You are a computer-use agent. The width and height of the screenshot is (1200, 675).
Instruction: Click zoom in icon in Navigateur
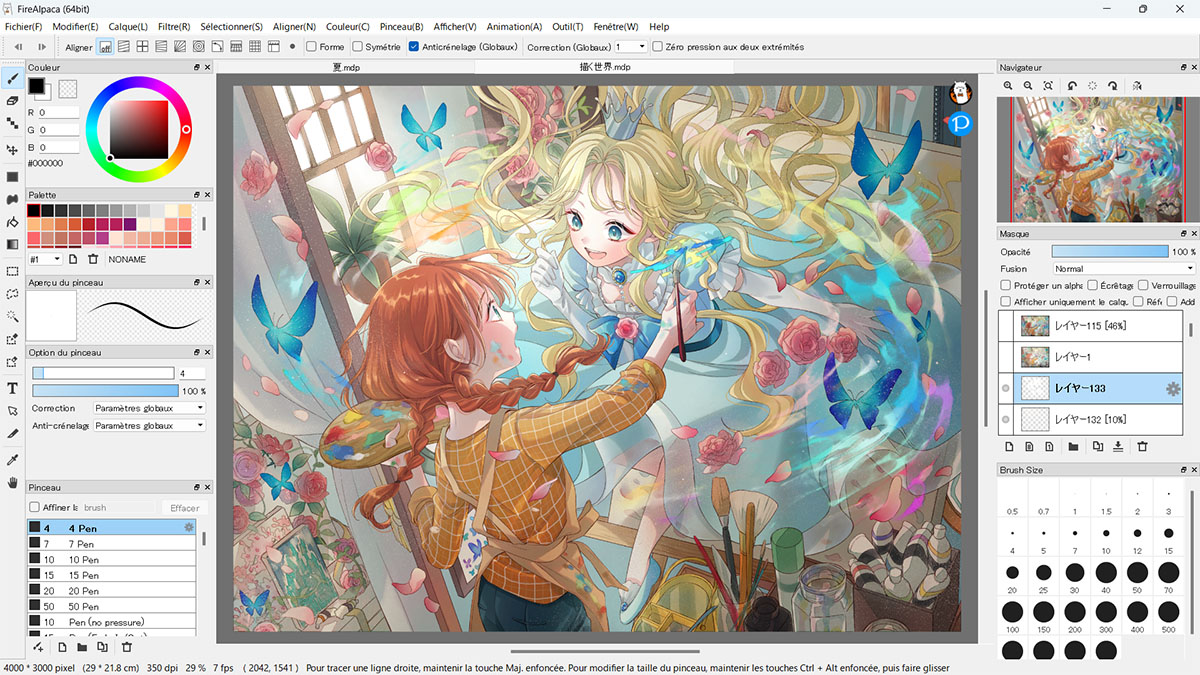[x=1008, y=86]
